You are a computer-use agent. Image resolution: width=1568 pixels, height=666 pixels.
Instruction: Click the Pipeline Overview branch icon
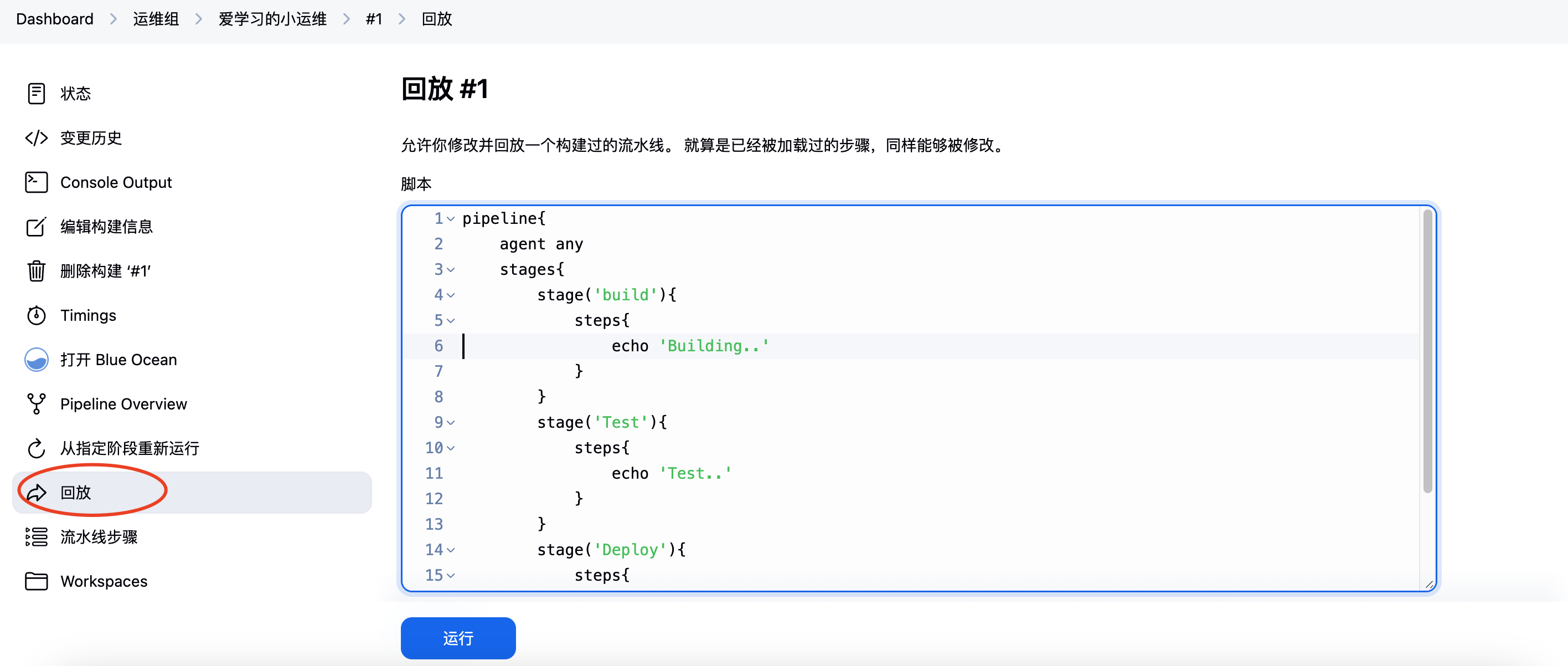pyautogui.click(x=36, y=404)
